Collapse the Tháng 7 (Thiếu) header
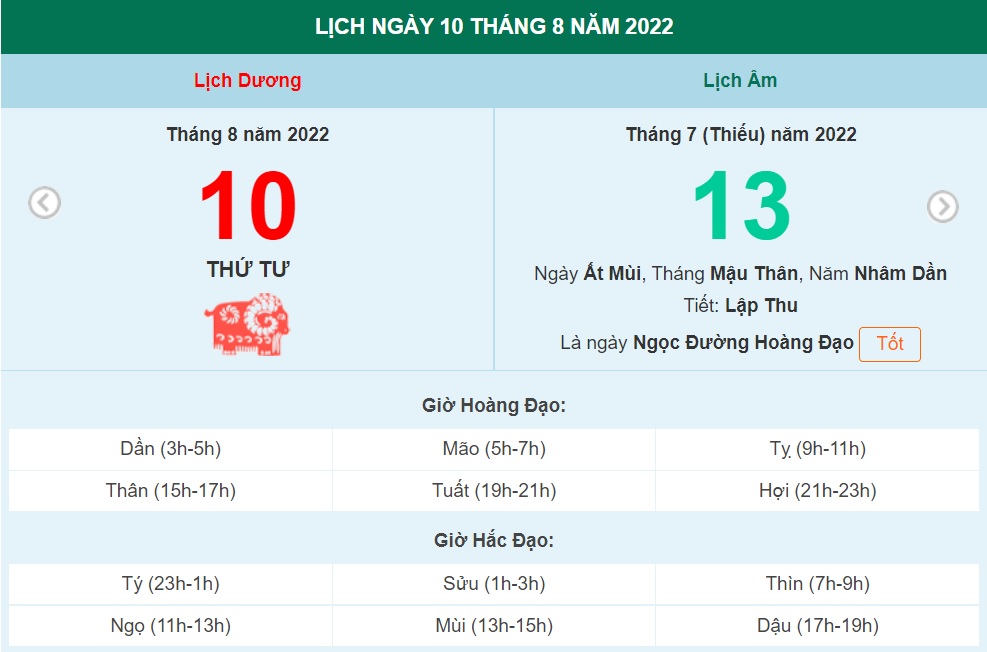This screenshot has width=987, height=652. coord(740,134)
